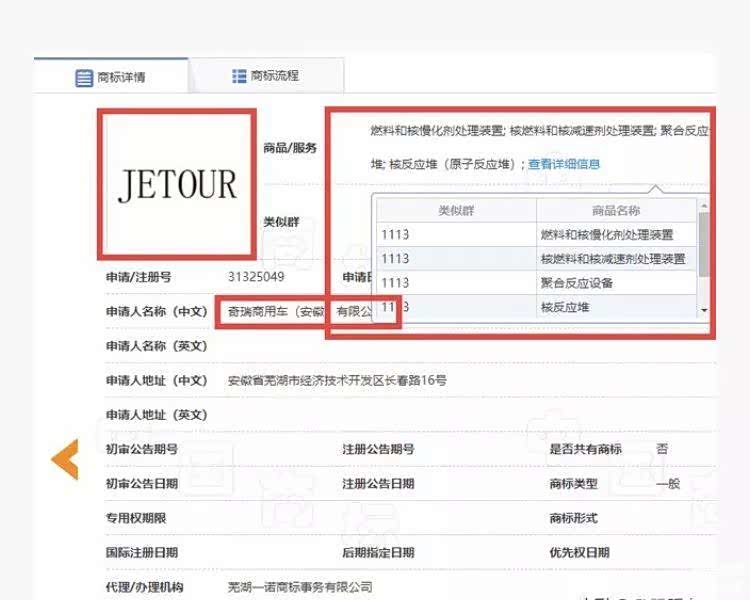Click the 商品/服务 description text
The width and height of the screenshot is (750, 600).
(x=538, y=131)
